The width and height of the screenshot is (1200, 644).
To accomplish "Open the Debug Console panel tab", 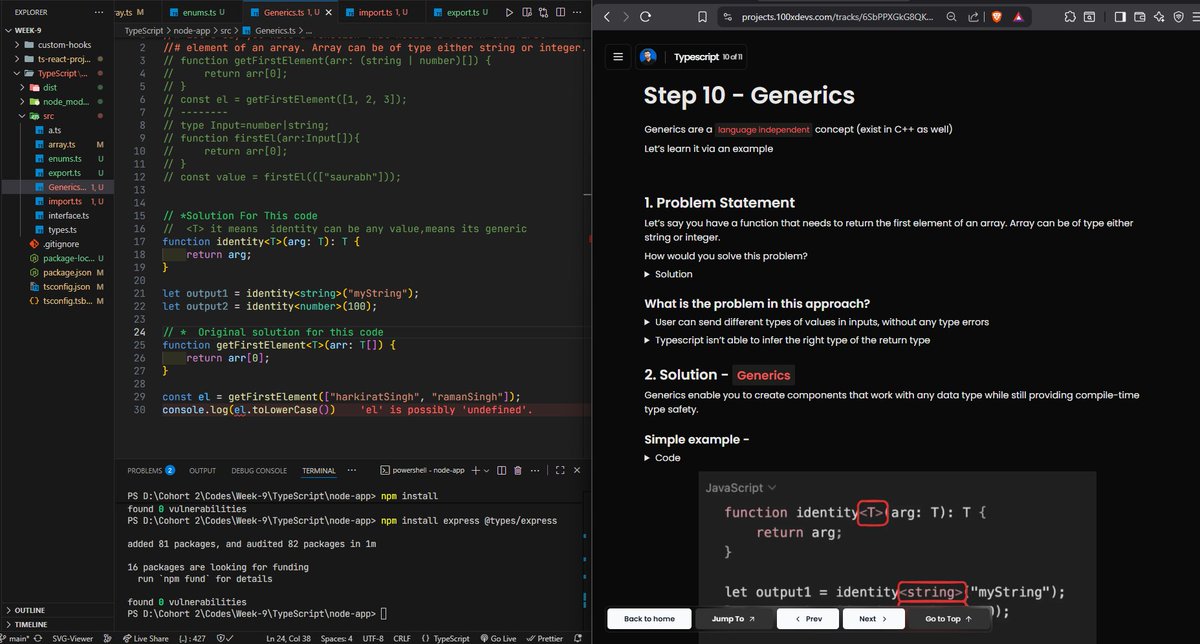I will pyautogui.click(x=258, y=470).
